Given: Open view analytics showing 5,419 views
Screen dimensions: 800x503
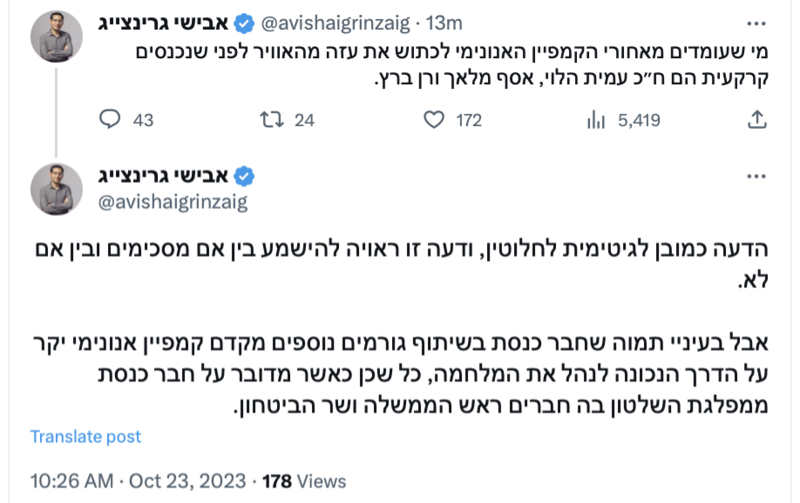Looking at the screenshot, I should [596, 120].
